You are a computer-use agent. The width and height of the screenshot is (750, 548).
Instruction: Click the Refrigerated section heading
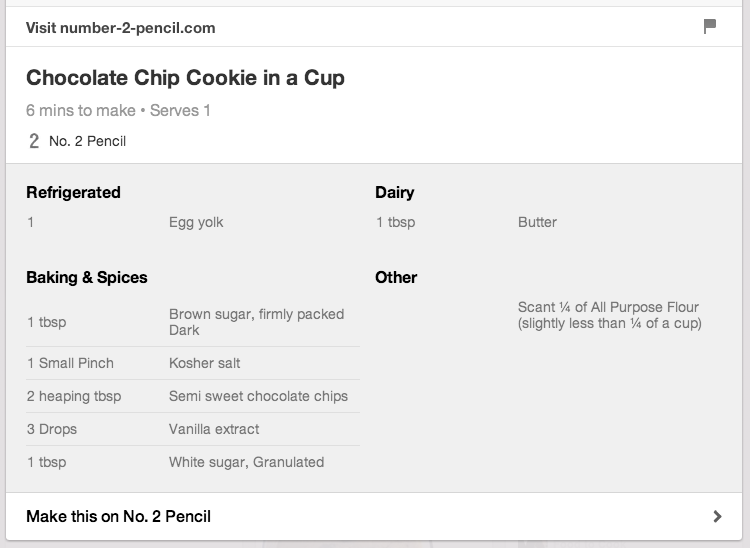(x=73, y=192)
